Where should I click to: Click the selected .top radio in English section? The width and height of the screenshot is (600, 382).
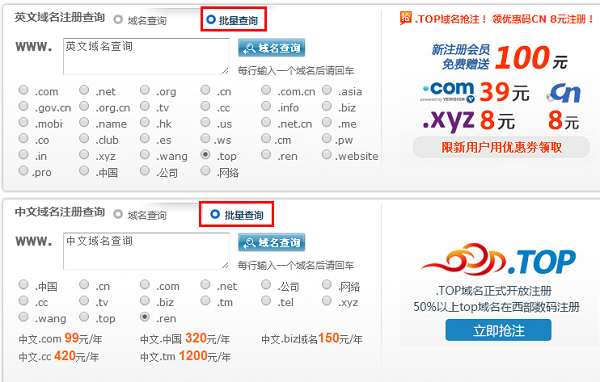(205, 154)
